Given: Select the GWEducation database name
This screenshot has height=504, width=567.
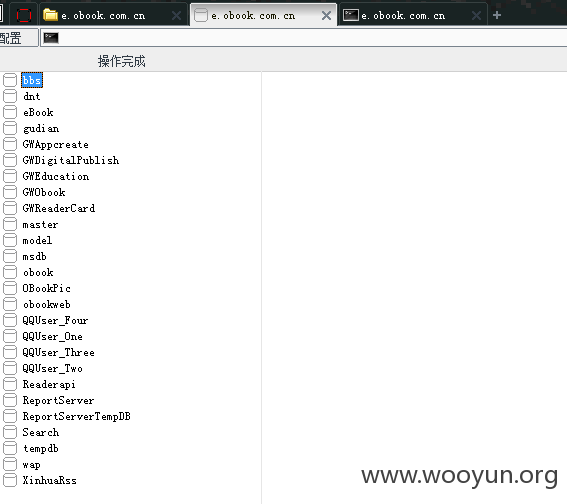Looking at the screenshot, I should click(x=56, y=176).
